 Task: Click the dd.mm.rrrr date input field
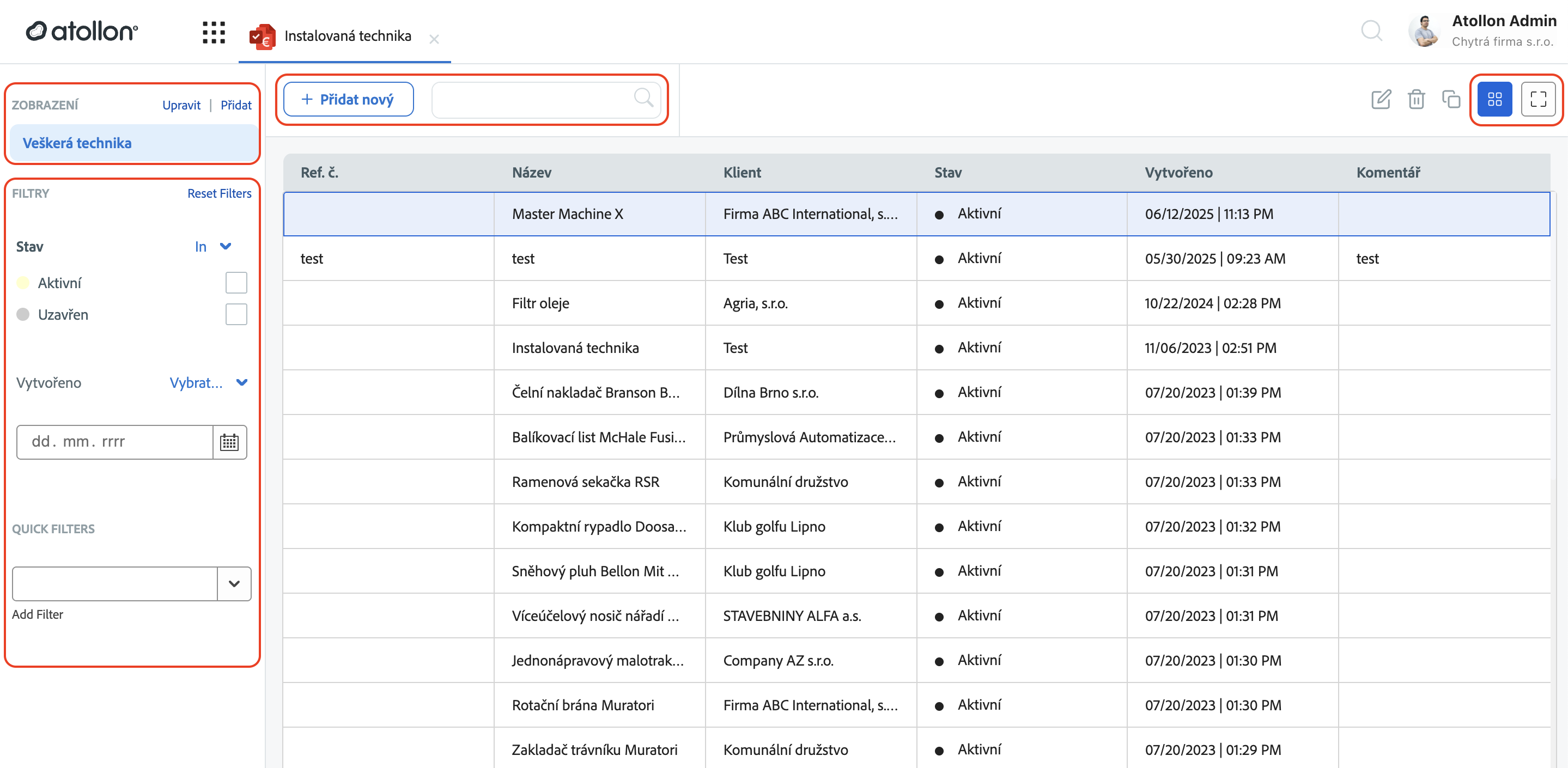pos(114,442)
